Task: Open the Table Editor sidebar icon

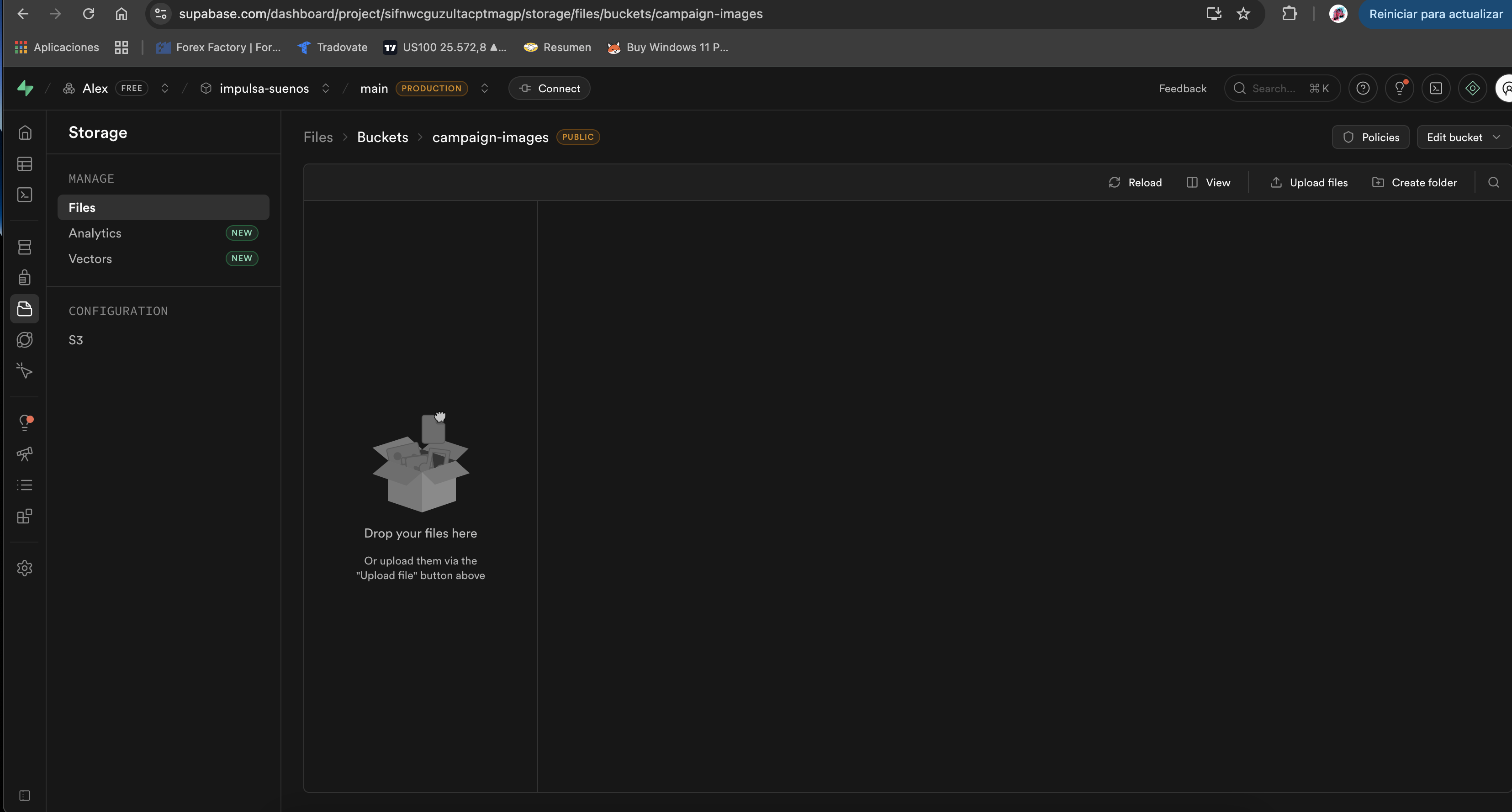Action: coord(25,163)
